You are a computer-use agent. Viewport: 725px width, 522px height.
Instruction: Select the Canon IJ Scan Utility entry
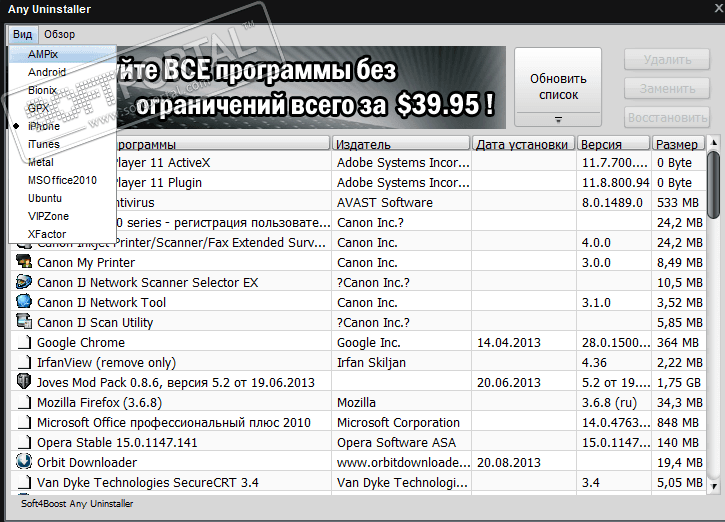(358, 322)
